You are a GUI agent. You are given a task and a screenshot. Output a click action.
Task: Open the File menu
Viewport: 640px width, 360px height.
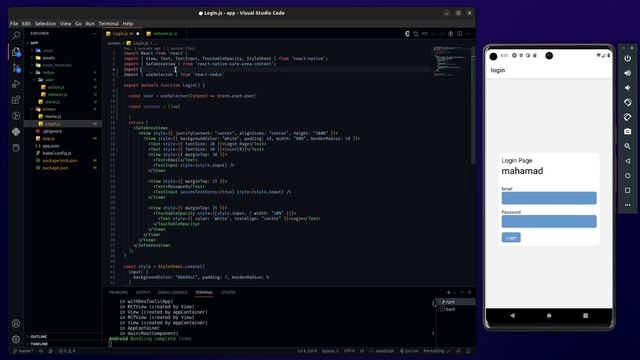pyautogui.click(x=14, y=24)
